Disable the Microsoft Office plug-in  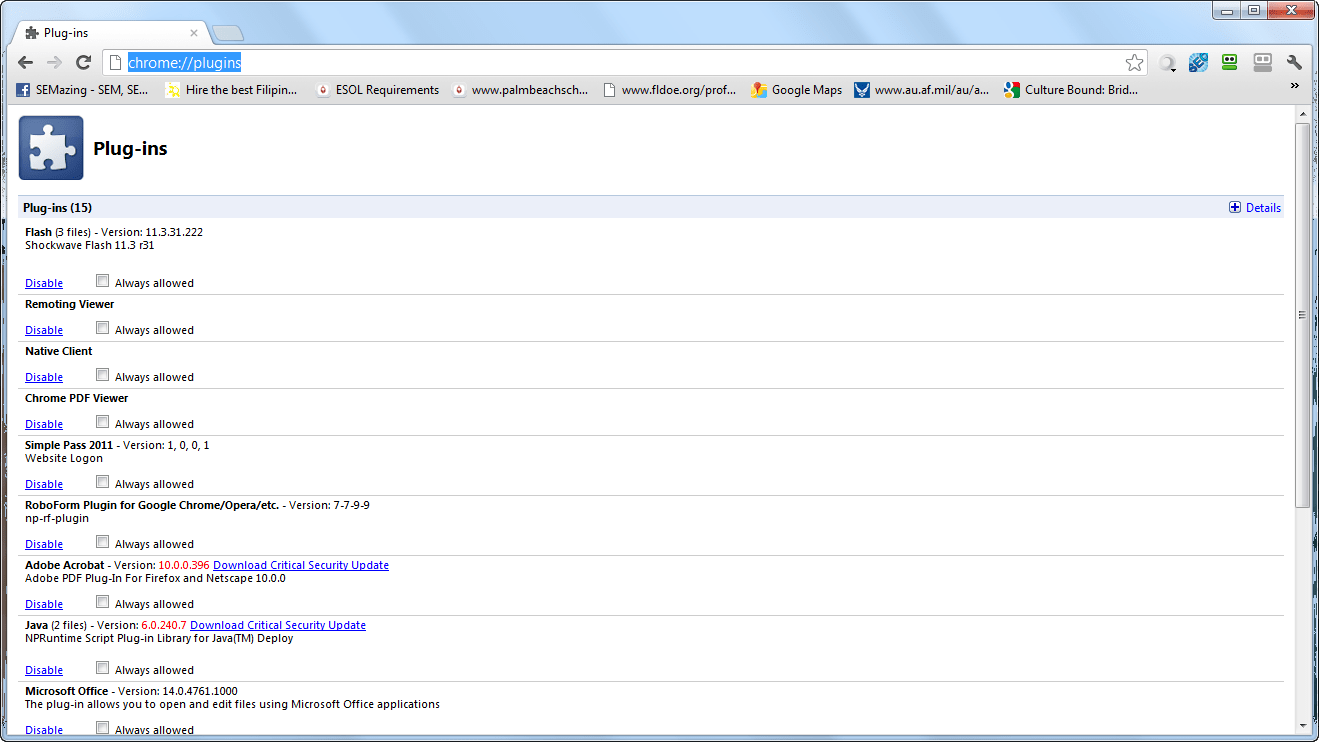tap(44, 730)
